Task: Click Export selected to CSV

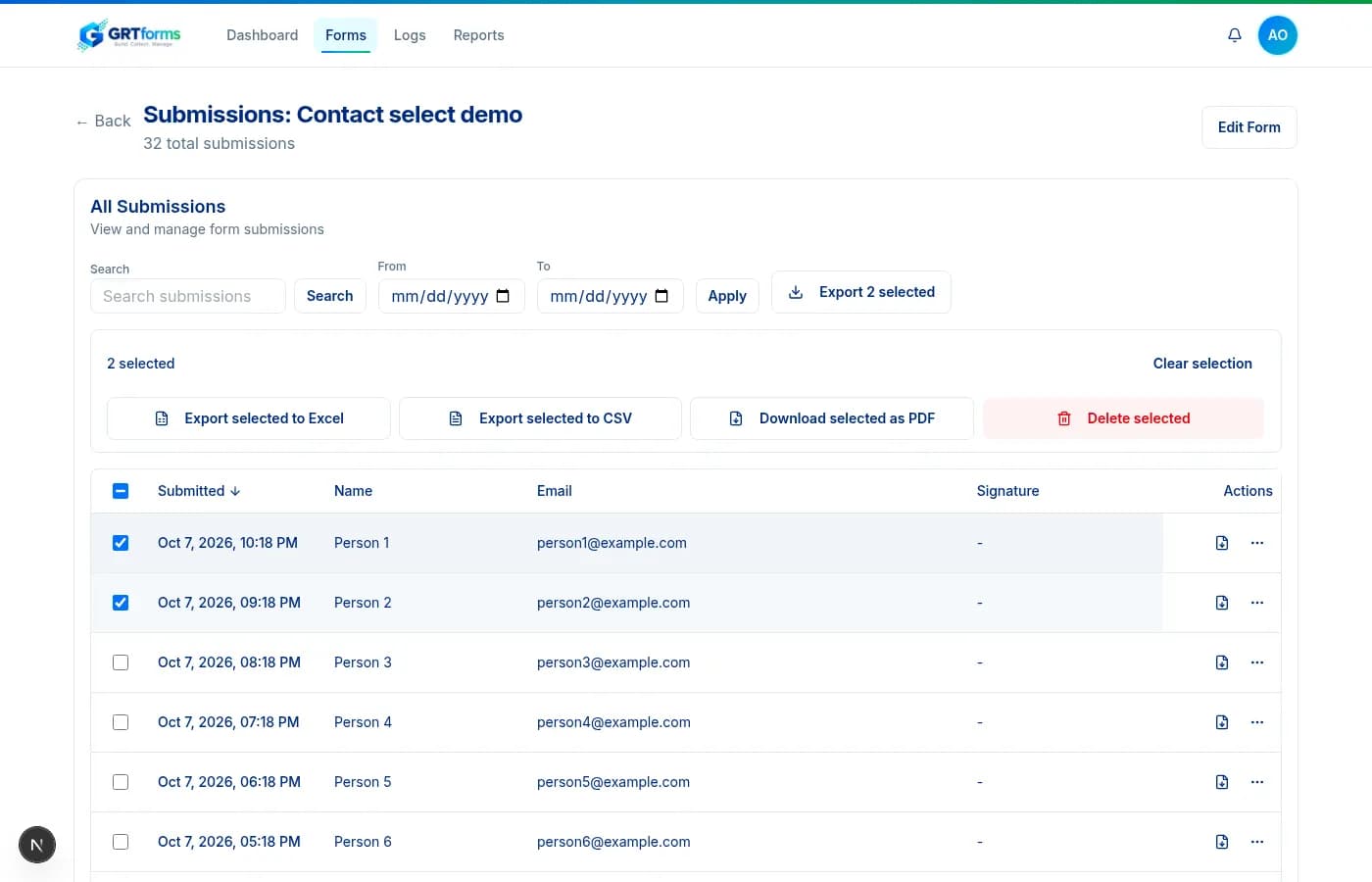Action: [540, 418]
